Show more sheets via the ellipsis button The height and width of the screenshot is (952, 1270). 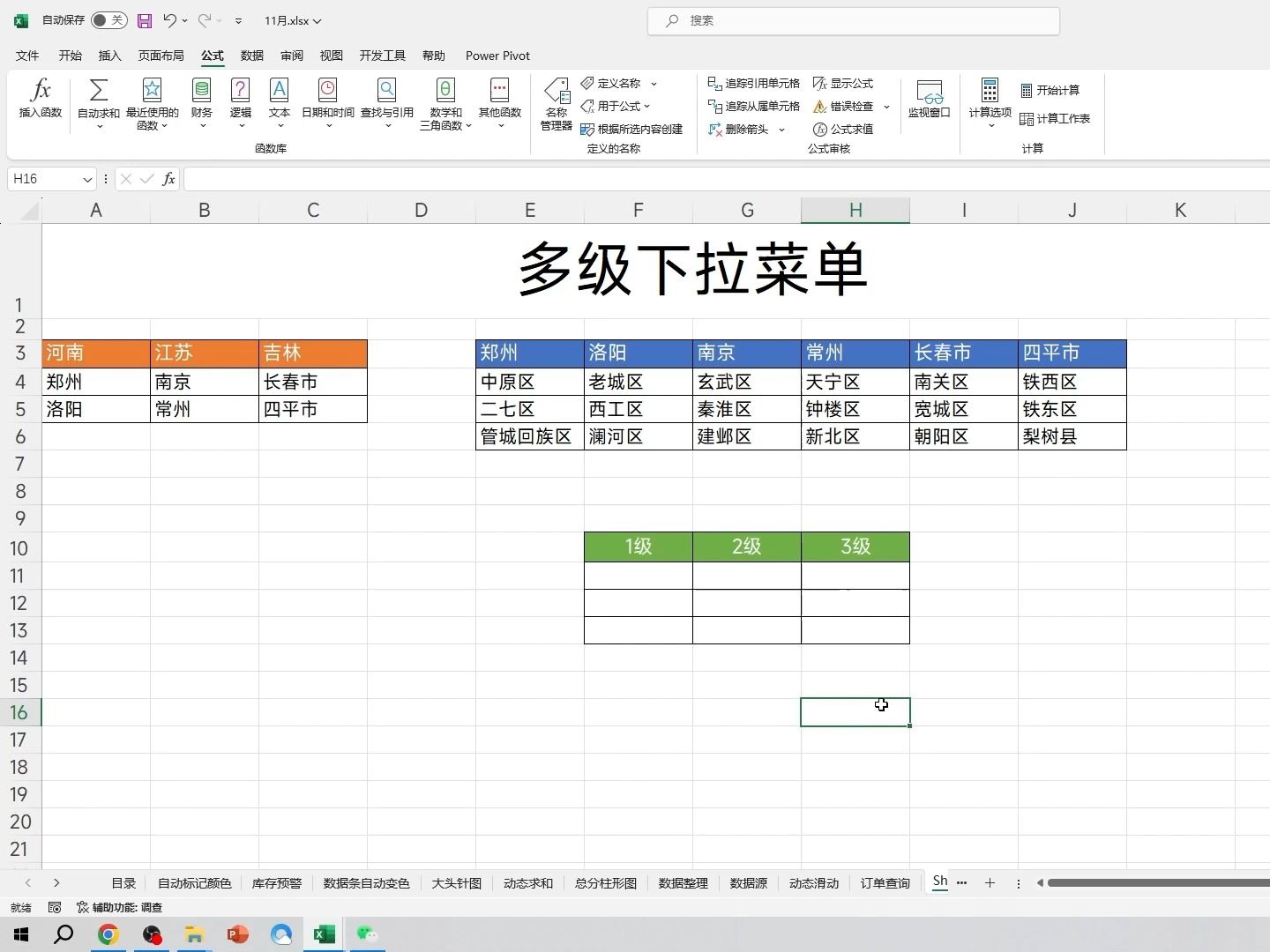[962, 882]
